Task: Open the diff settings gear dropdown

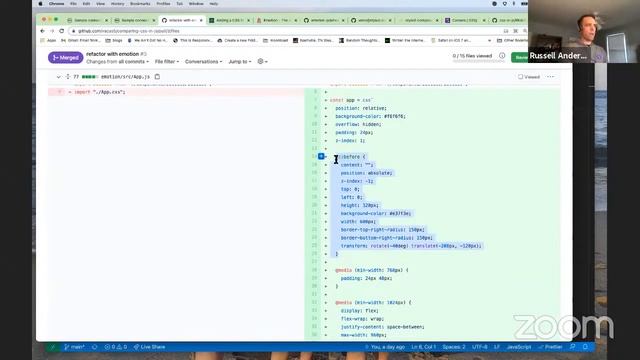Action: 262,62
